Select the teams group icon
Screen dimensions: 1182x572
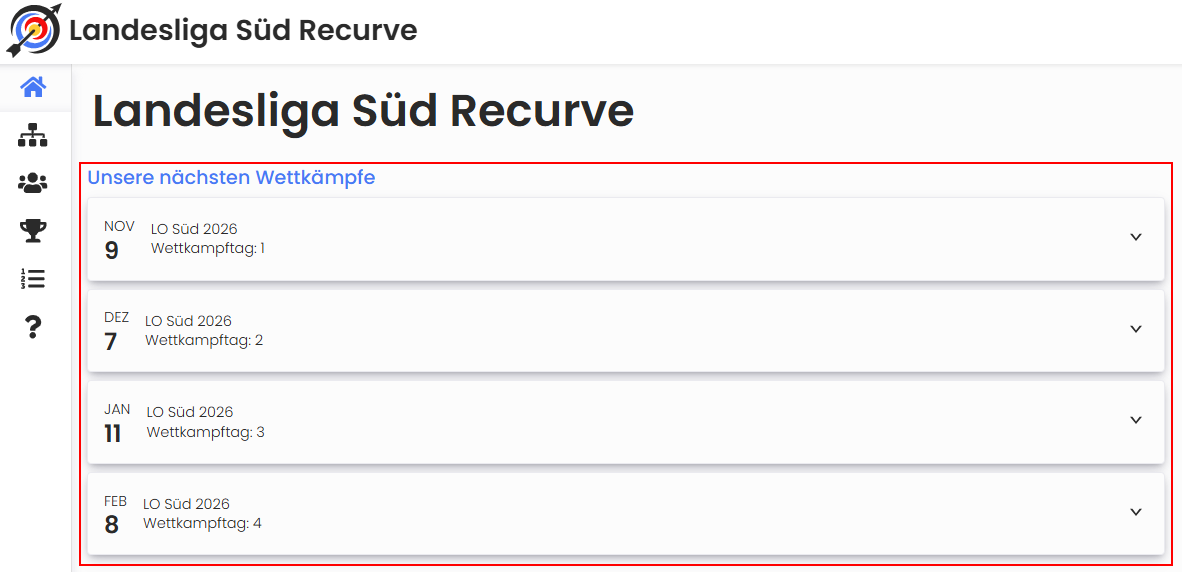pyautogui.click(x=33, y=183)
